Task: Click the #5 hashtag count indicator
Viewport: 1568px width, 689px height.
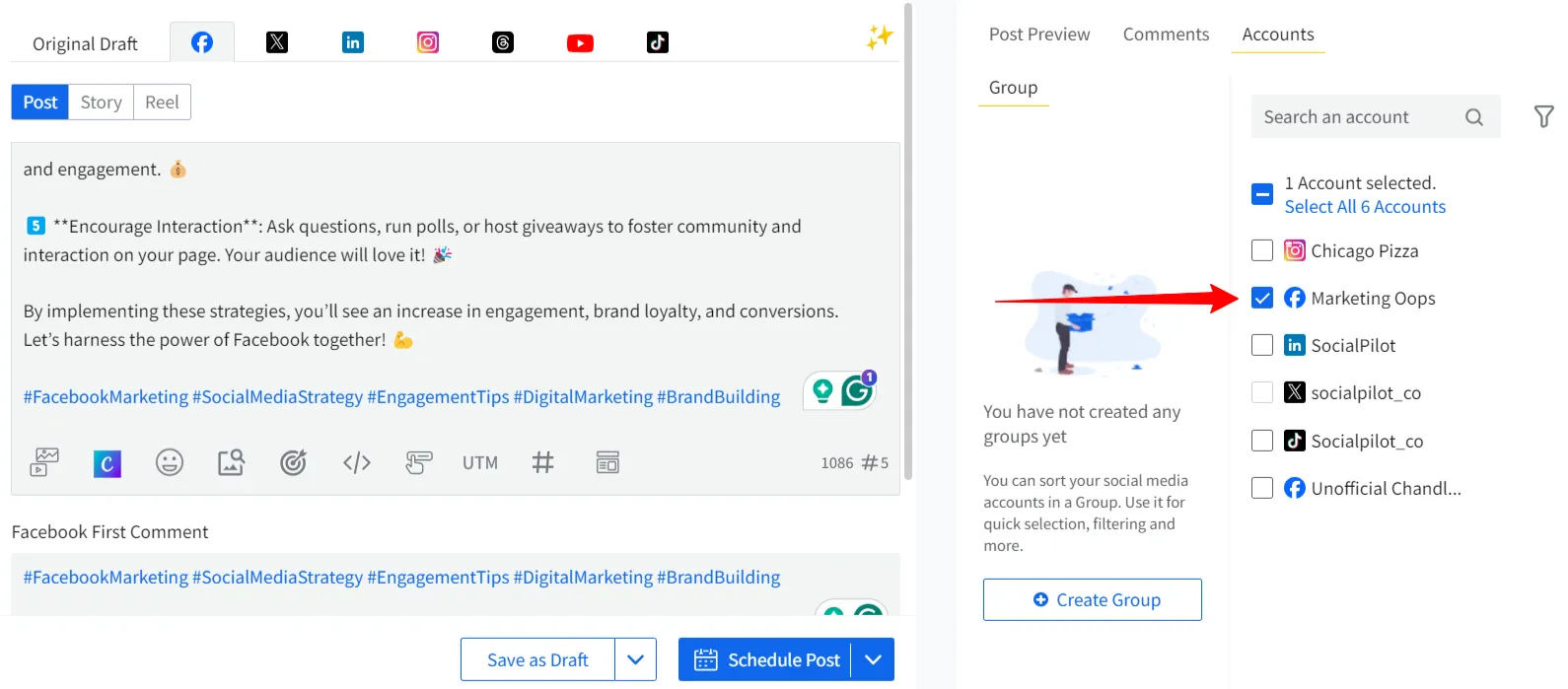Action: (x=876, y=463)
